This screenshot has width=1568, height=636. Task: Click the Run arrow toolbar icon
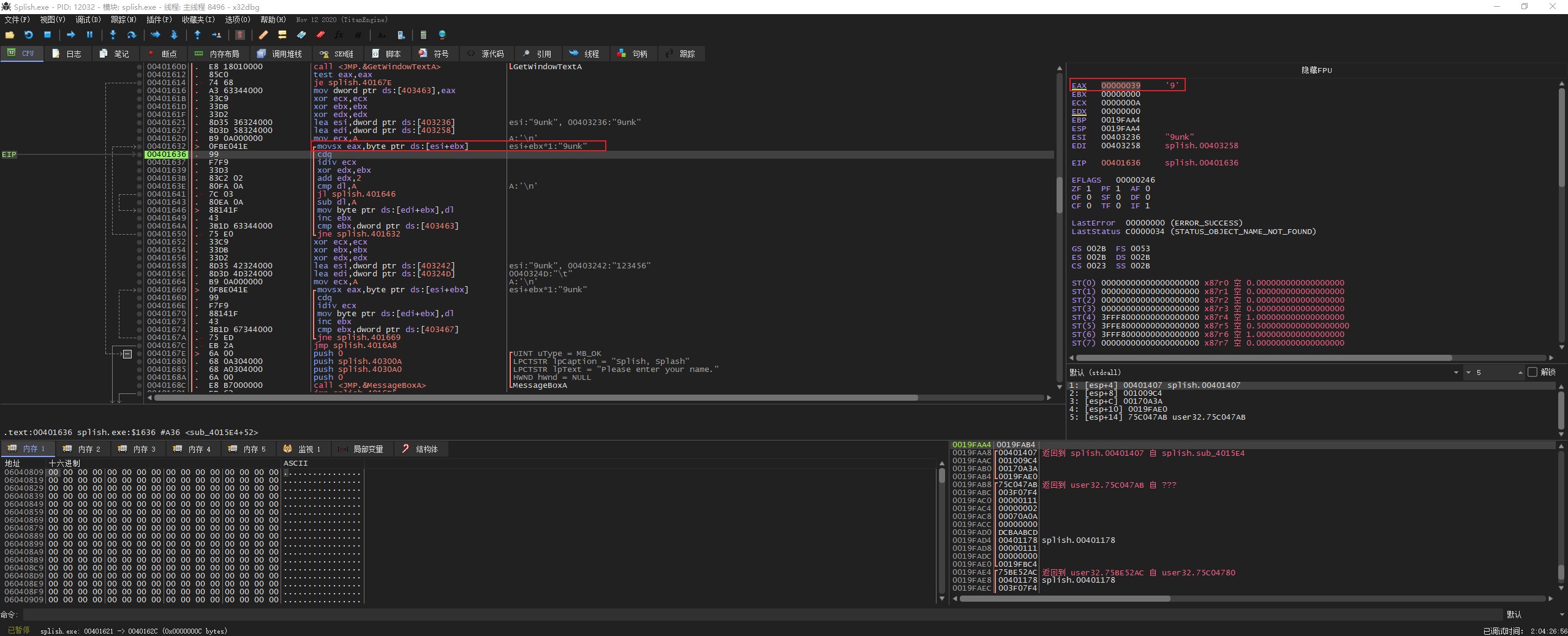click(70, 35)
